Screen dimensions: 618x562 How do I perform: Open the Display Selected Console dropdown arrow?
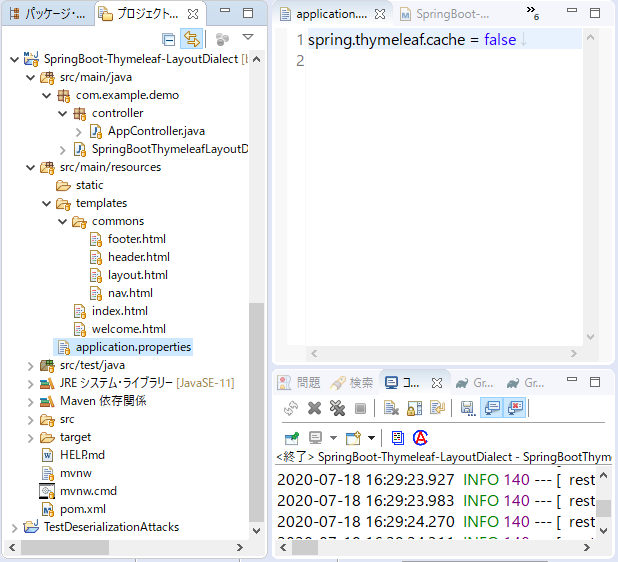tap(333, 438)
